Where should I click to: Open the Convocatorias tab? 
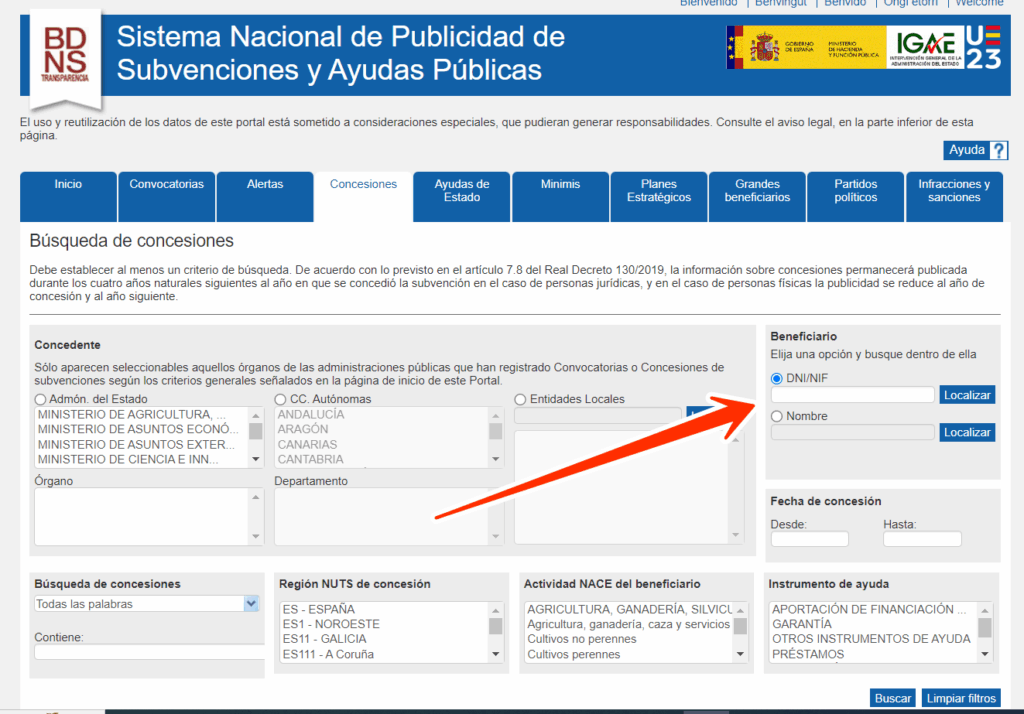point(167,197)
